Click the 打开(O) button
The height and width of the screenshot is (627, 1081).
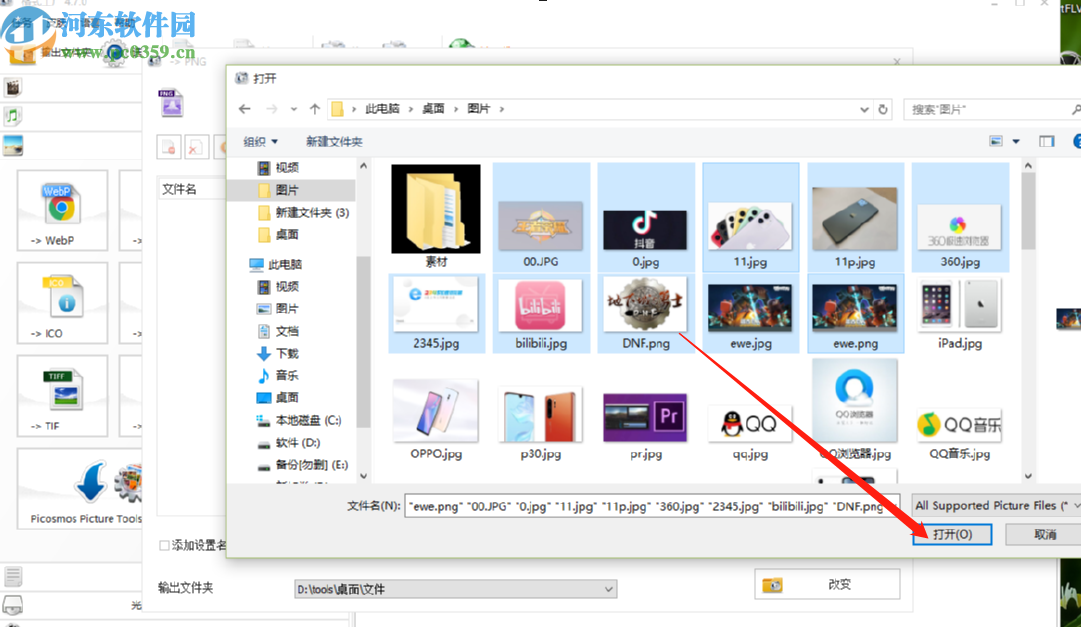tap(952, 535)
